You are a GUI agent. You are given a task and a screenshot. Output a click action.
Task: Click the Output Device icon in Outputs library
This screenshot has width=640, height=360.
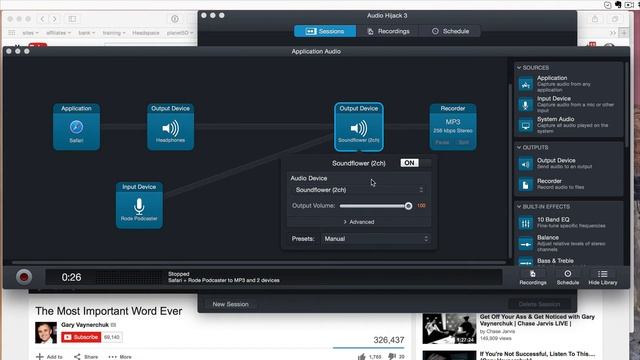(x=525, y=164)
